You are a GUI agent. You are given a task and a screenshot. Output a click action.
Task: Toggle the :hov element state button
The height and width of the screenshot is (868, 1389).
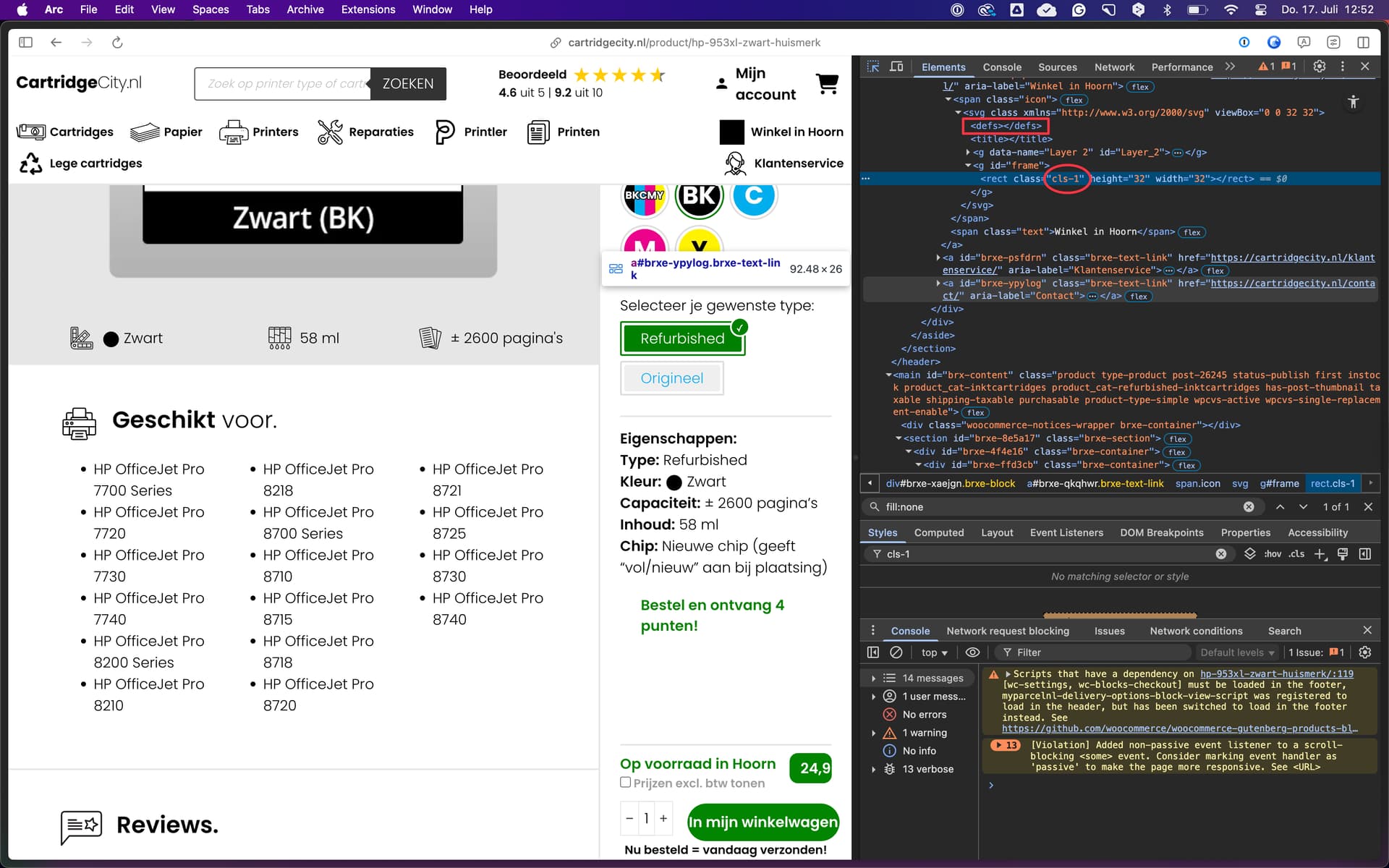(1273, 554)
